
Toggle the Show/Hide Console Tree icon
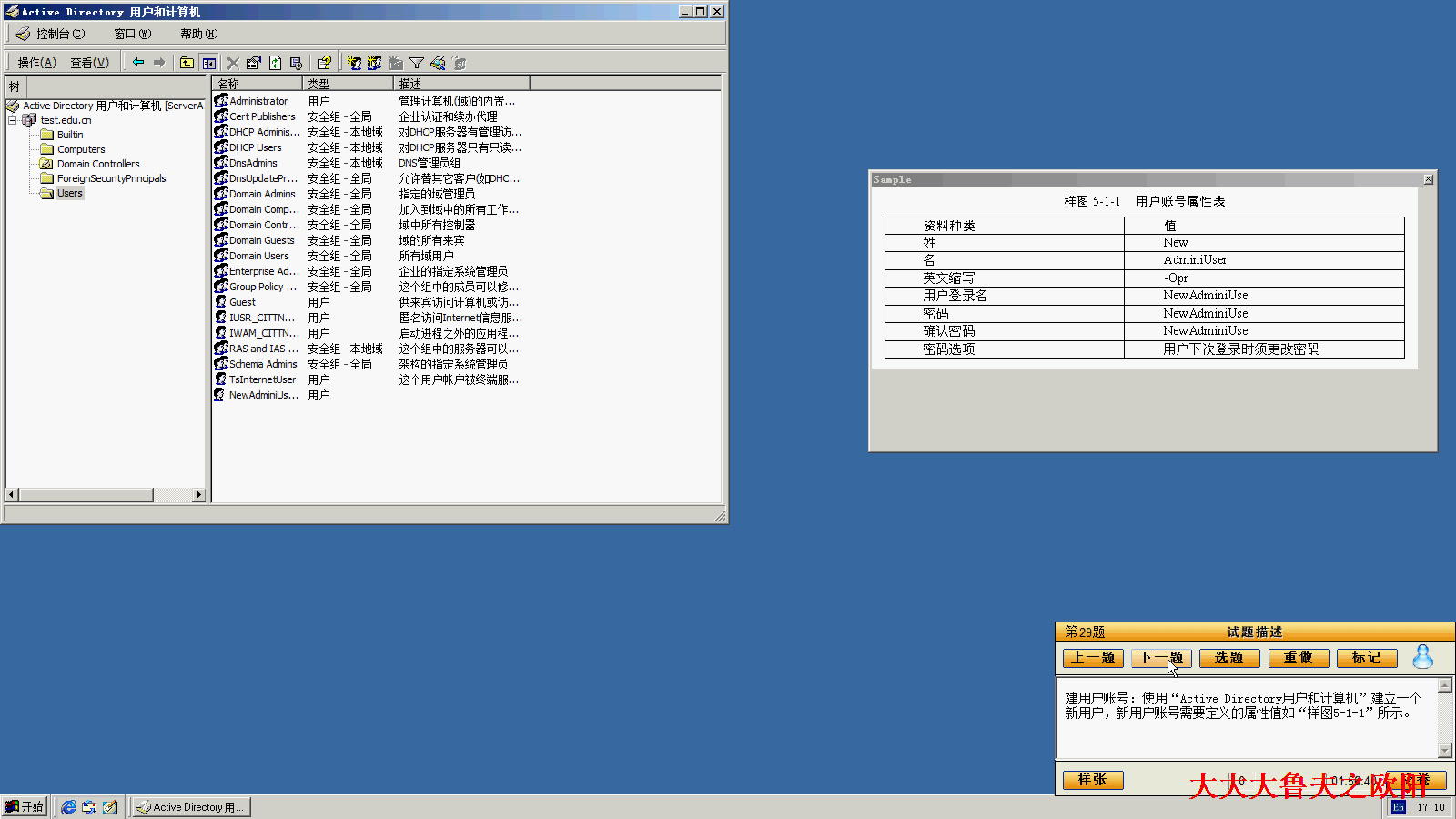(x=209, y=63)
